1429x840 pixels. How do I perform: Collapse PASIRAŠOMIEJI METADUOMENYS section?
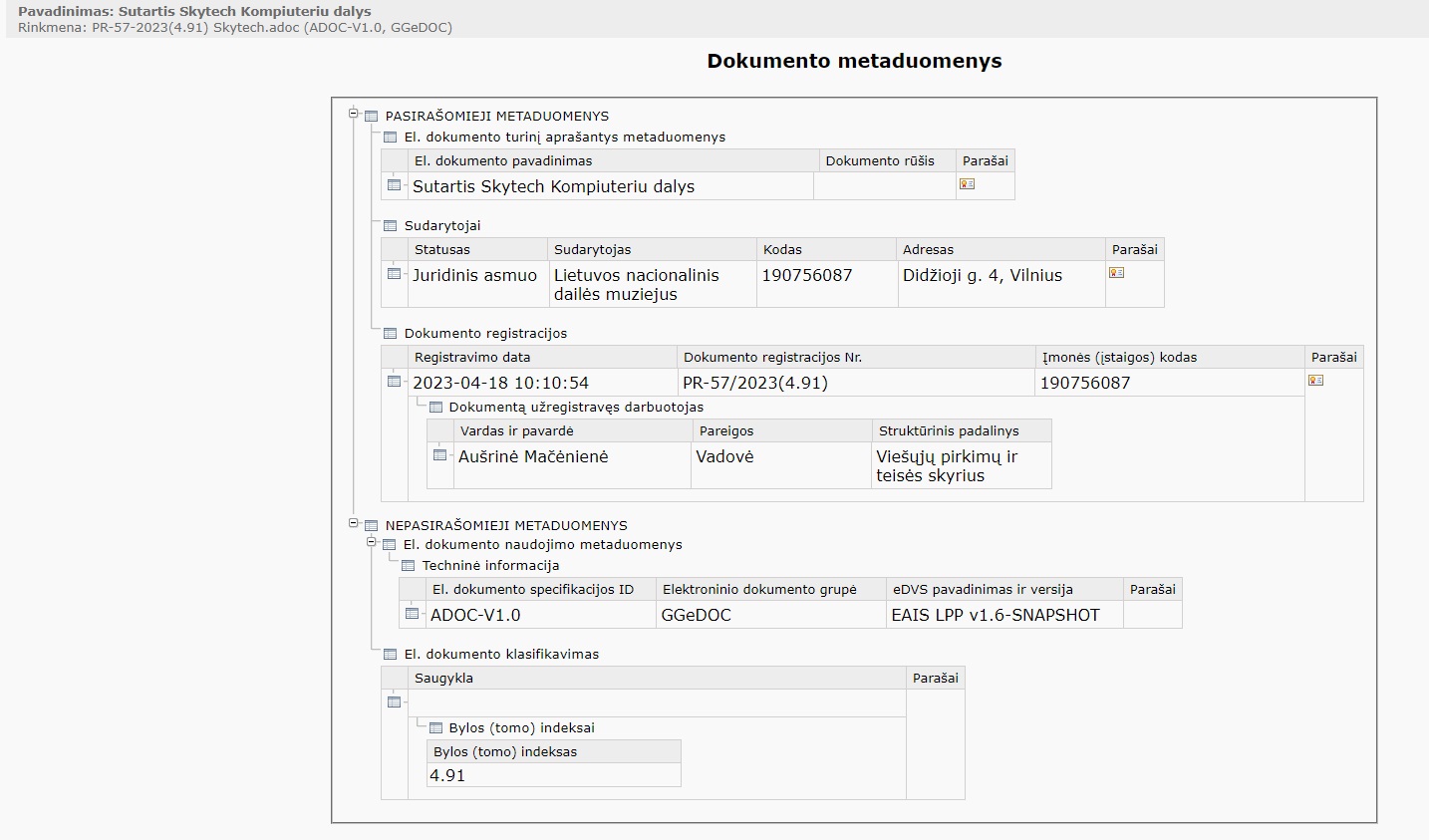pos(354,115)
